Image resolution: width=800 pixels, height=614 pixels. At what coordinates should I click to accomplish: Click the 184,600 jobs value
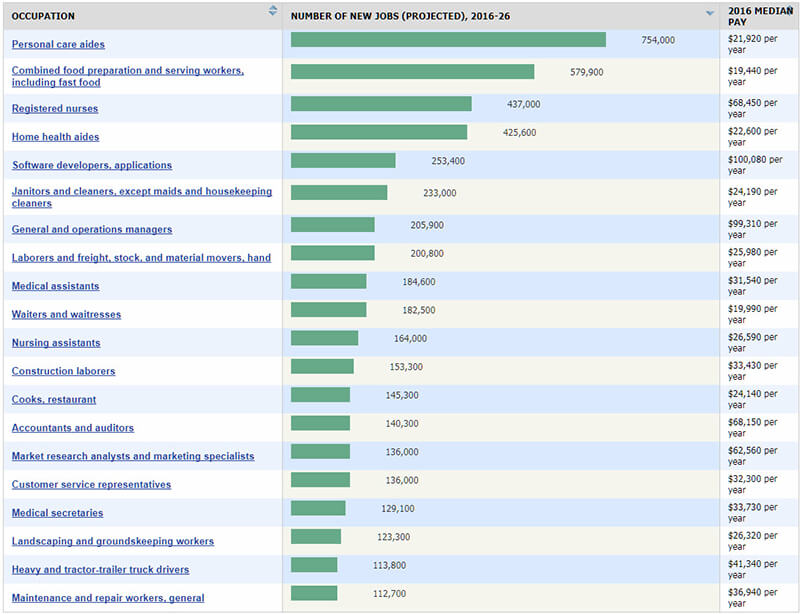(418, 282)
